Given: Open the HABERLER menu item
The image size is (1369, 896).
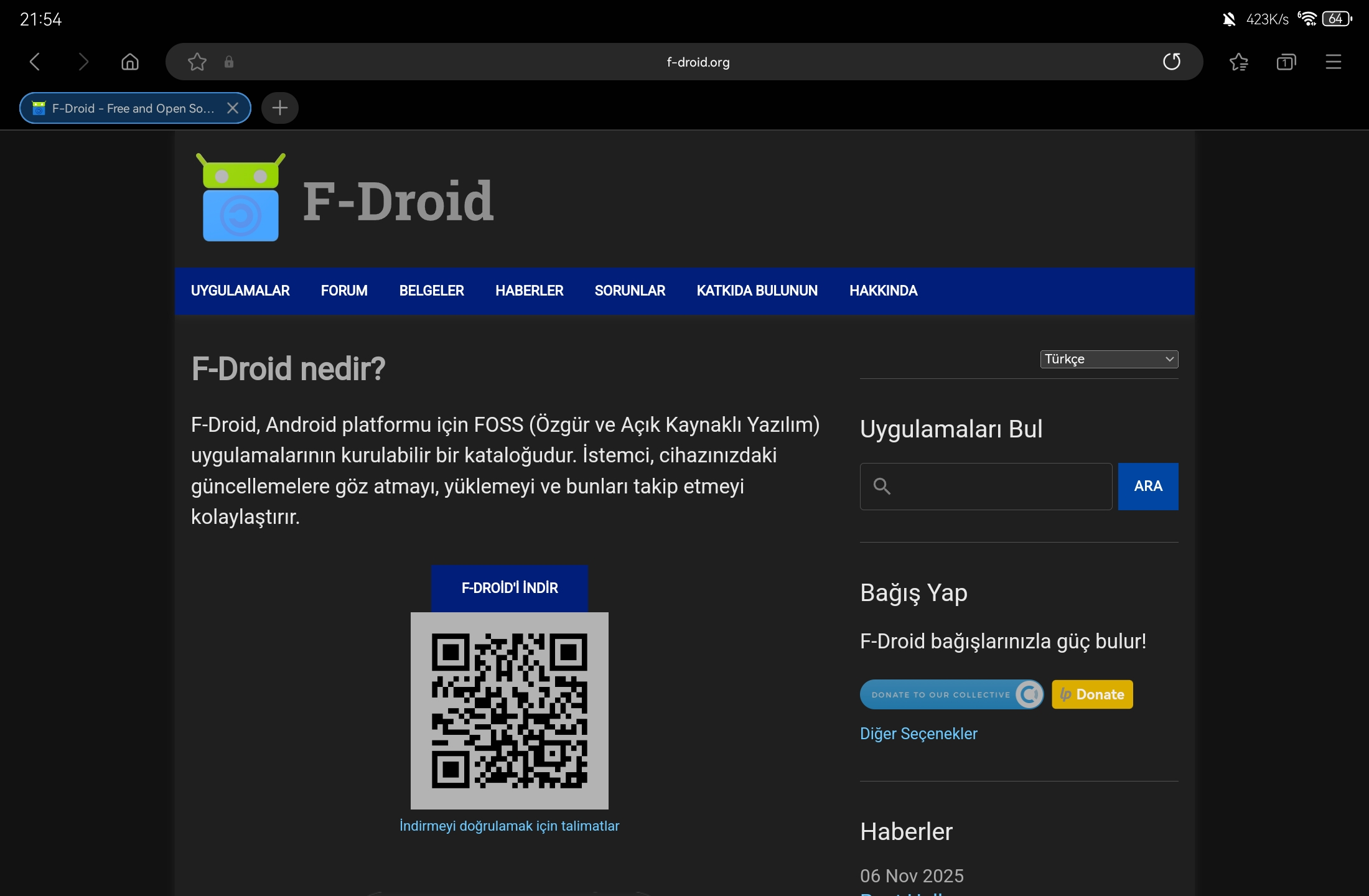Looking at the screenshot, I should click(529, 291).
